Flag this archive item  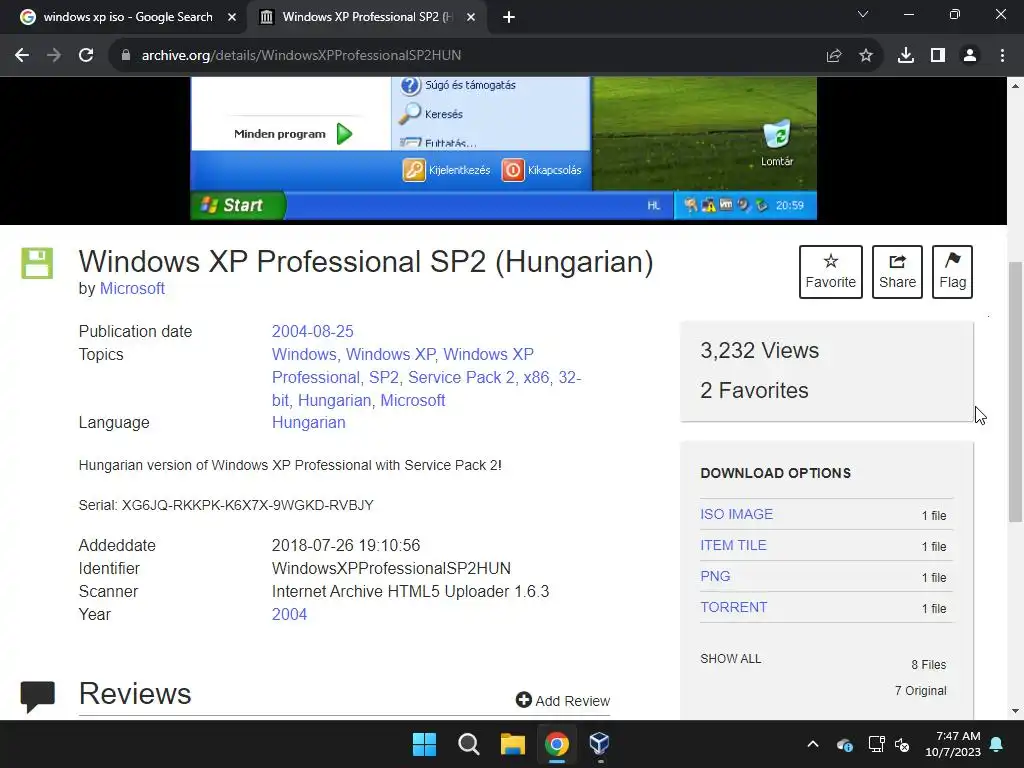(x=952, y=272)
